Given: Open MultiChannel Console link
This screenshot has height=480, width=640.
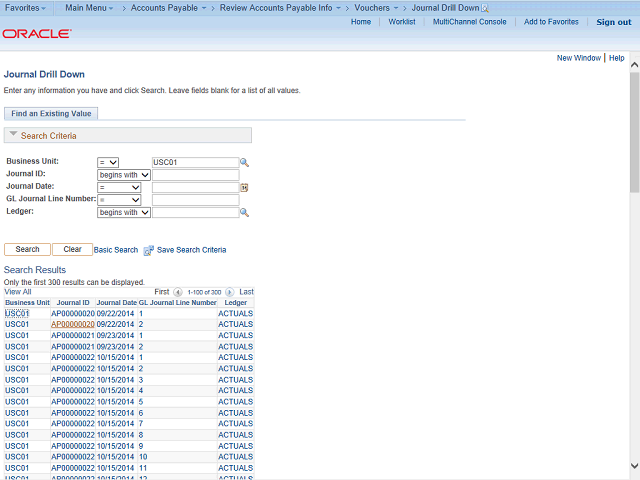Looking at the screenshot, I should click(x=469, y=22).
